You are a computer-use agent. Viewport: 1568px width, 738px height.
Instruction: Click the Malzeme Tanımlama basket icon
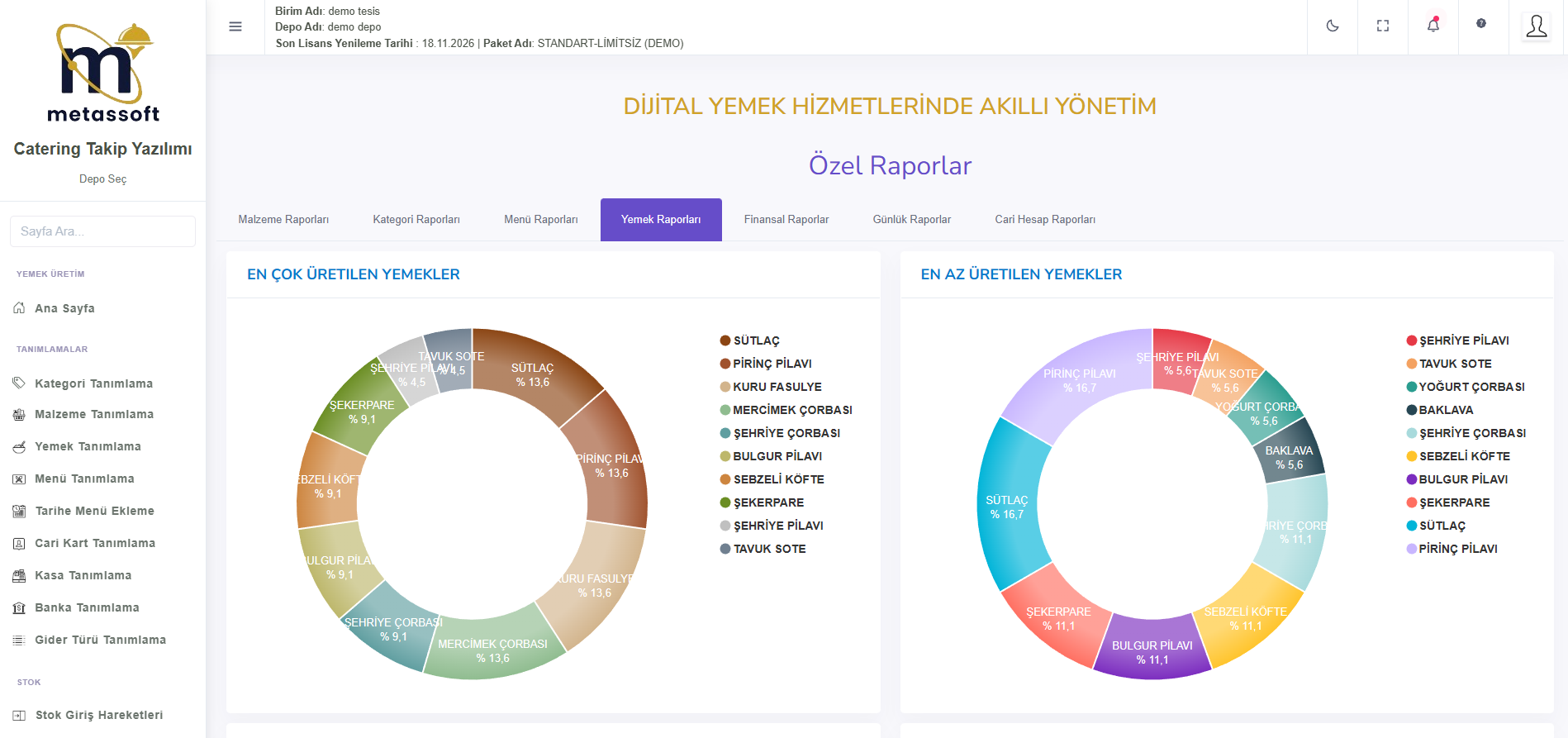click(19, 415)
